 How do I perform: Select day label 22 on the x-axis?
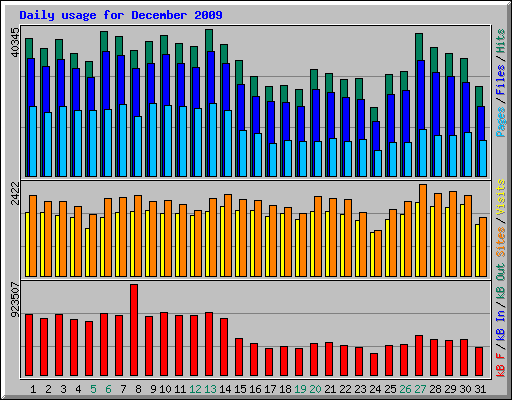tap(345, 389)
